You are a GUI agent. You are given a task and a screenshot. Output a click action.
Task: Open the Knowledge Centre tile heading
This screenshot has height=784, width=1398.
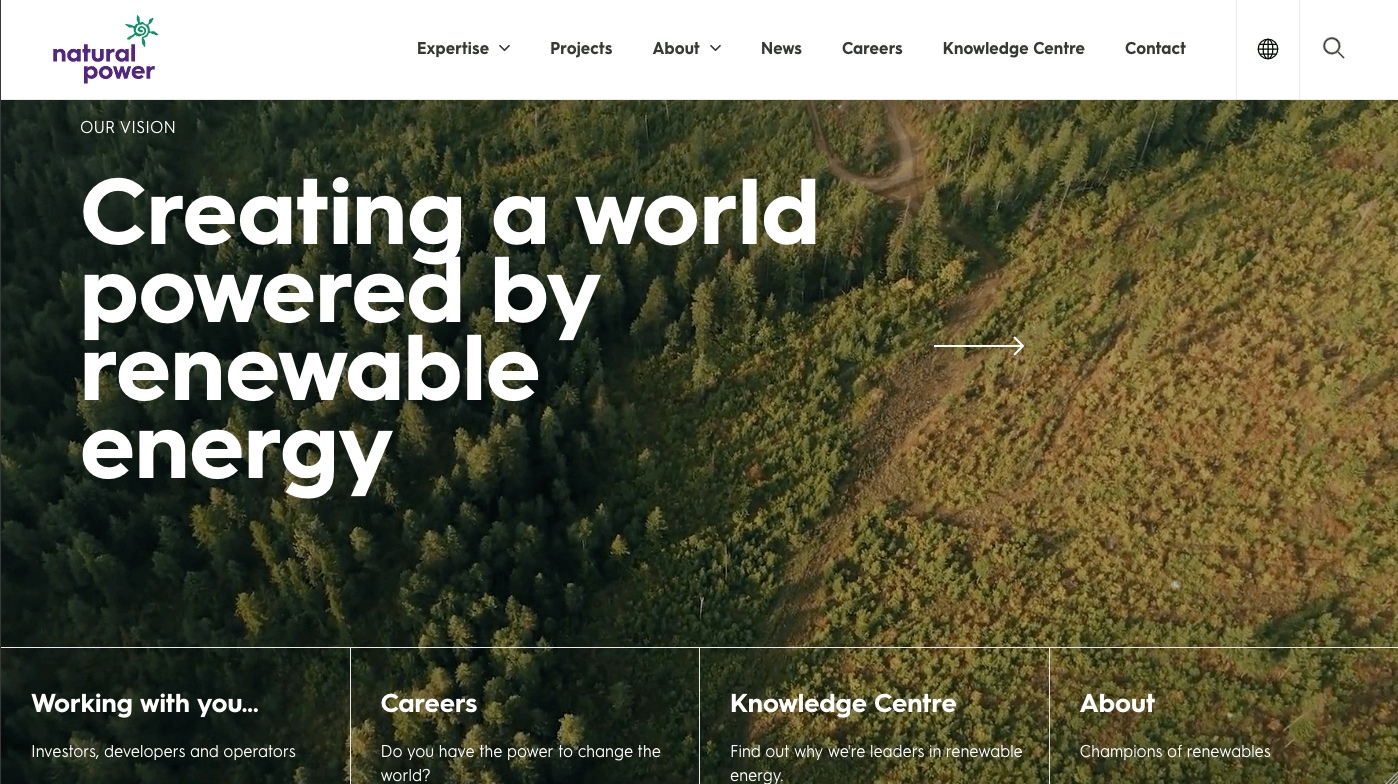click(843, 704)
